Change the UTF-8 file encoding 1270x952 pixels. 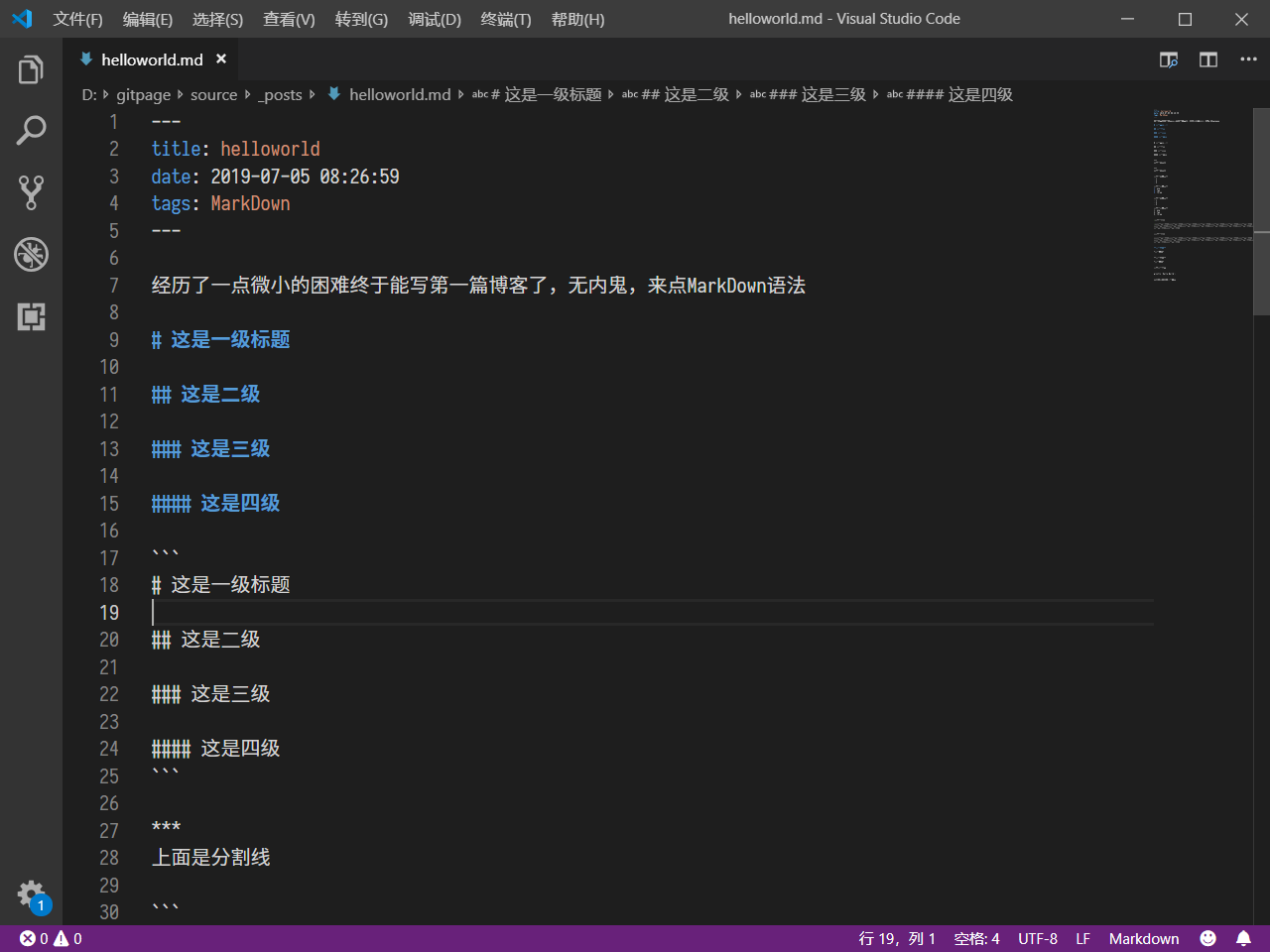click(x=1037, y=938)
